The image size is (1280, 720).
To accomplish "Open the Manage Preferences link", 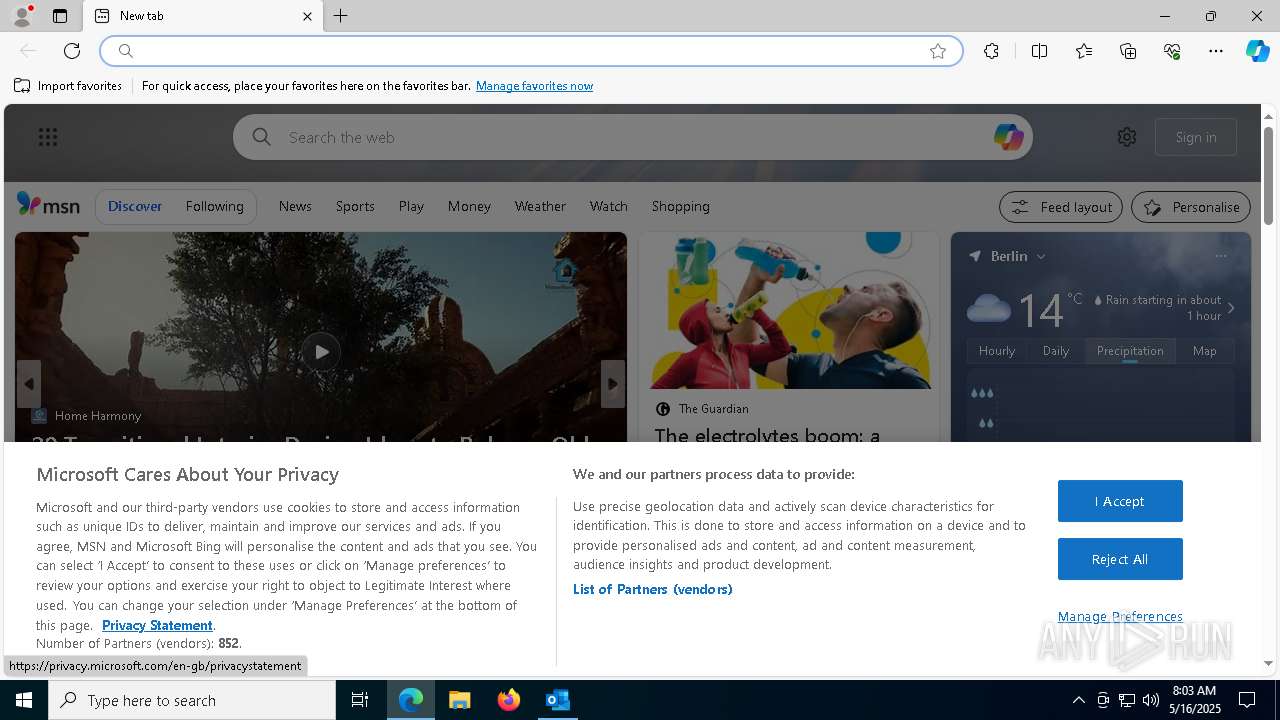I will 1120,617.
